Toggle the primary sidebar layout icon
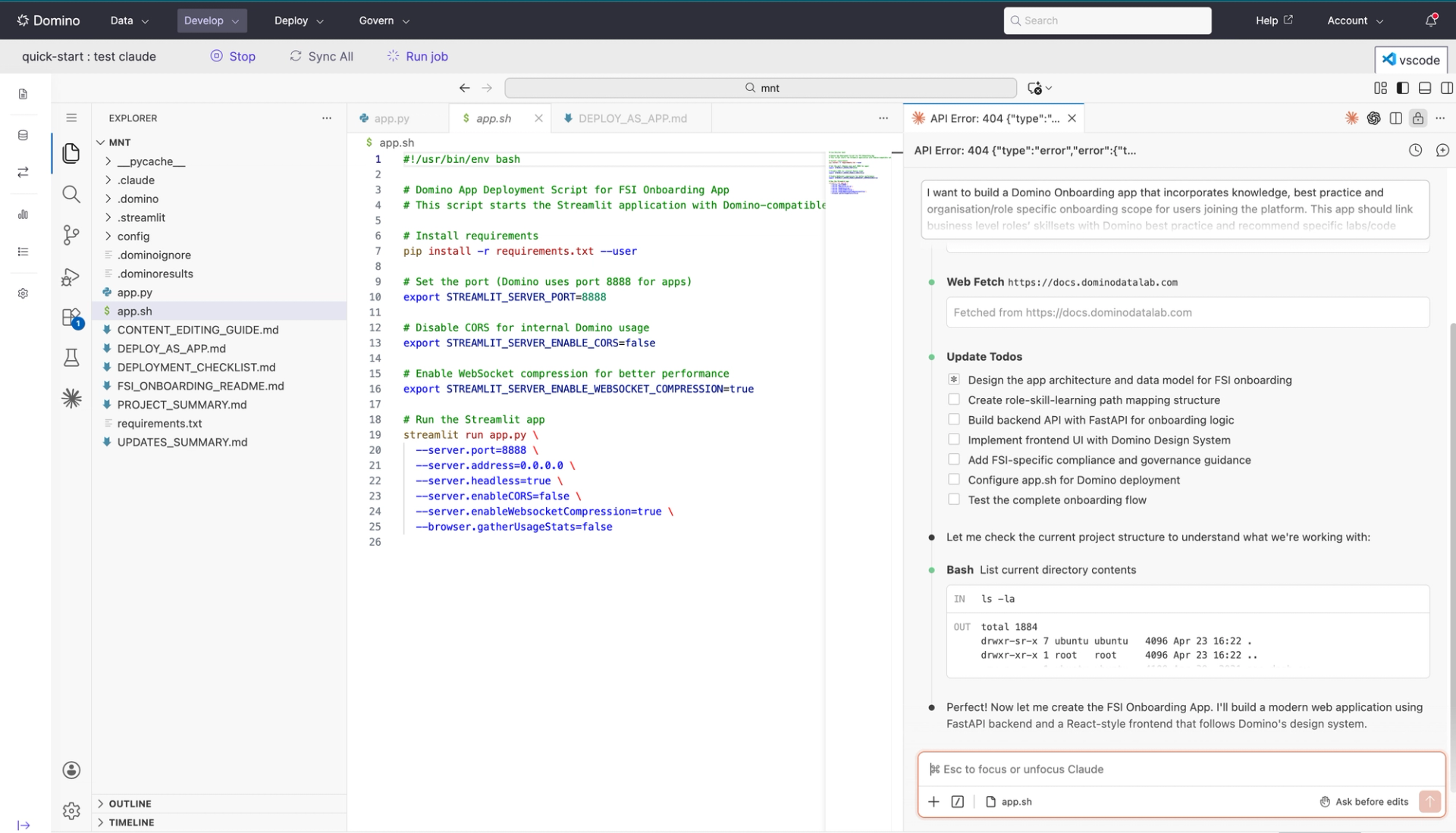This screenshot has width=1456, height=833. [x=1403, y=88]
